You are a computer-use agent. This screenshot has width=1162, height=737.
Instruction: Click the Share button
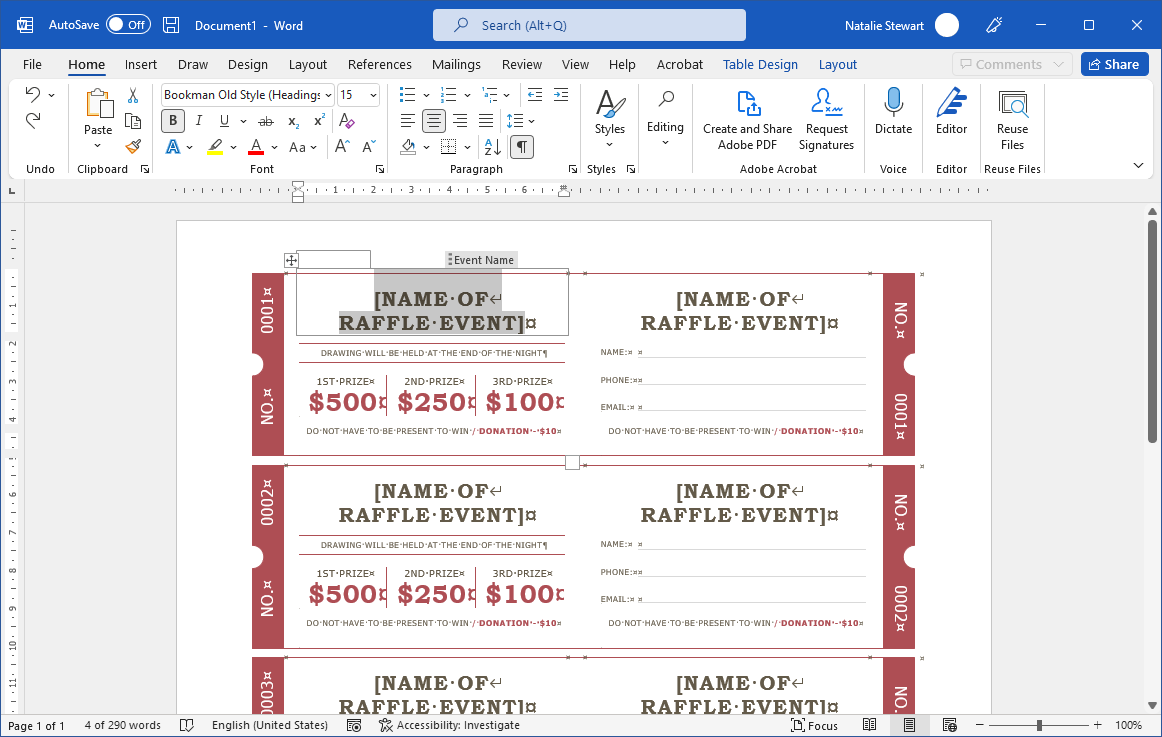pyautogui.click(x=1113, y=64)
